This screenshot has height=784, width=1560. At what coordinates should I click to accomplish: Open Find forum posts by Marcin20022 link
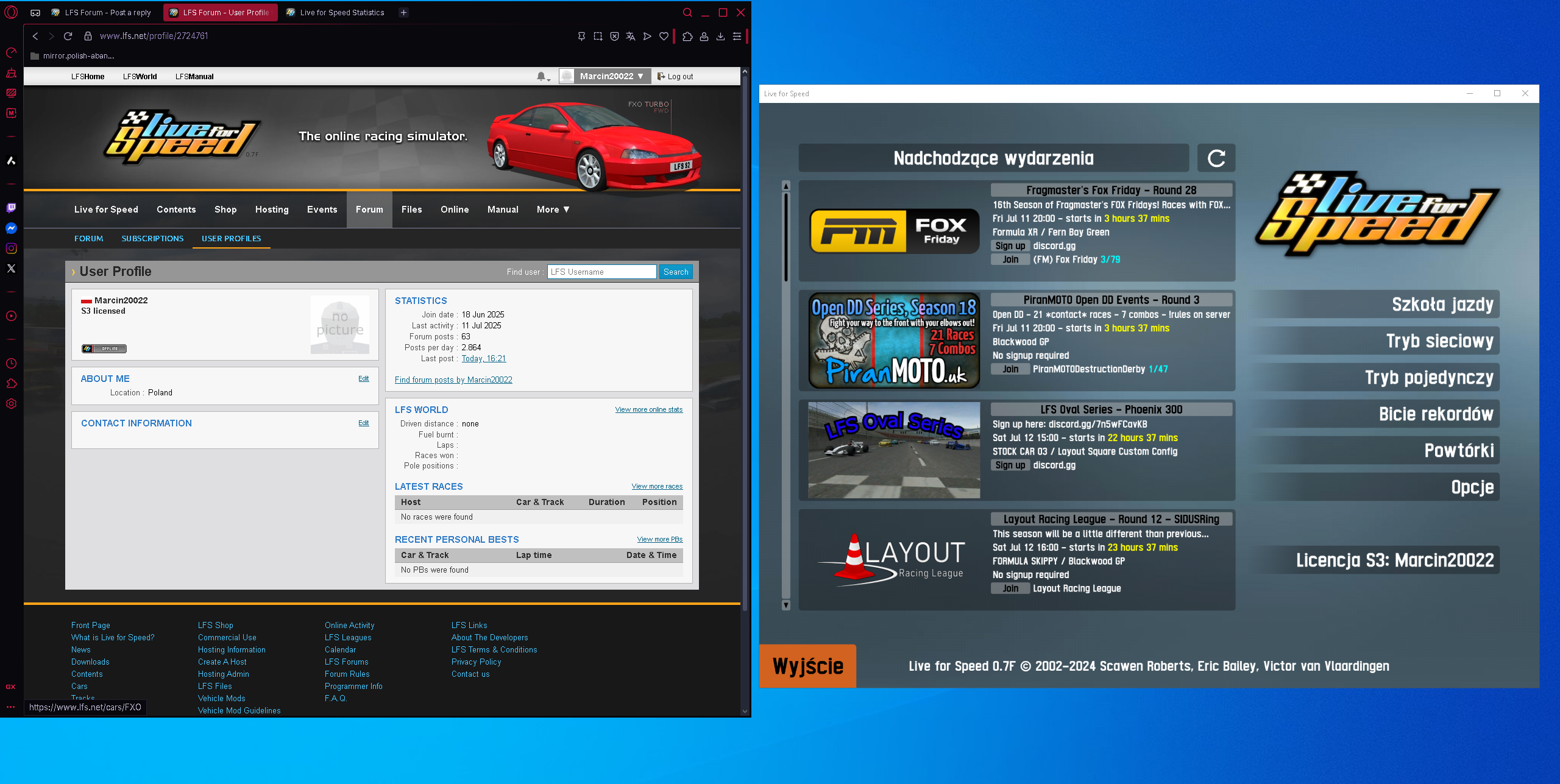[453, 380]
